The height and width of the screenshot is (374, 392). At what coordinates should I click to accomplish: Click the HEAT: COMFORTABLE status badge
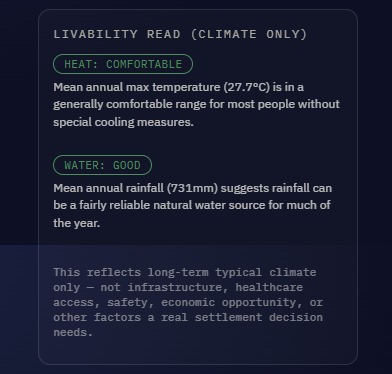point(123,64)
